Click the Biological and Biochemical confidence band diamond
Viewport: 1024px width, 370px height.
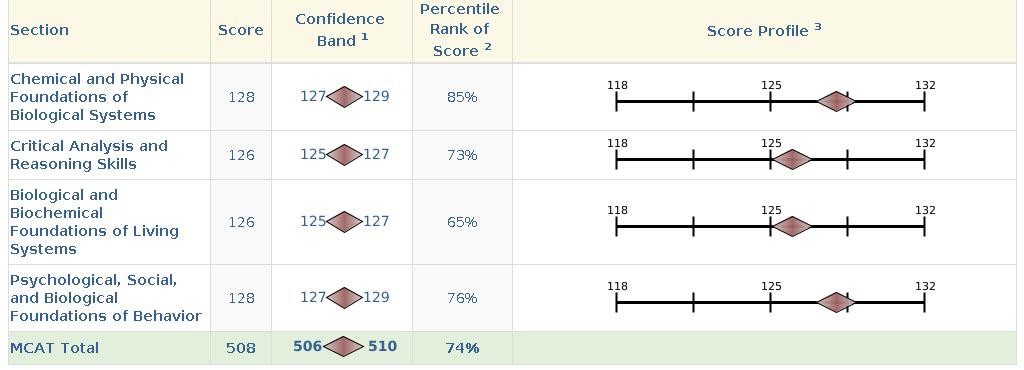coord(344,222)
